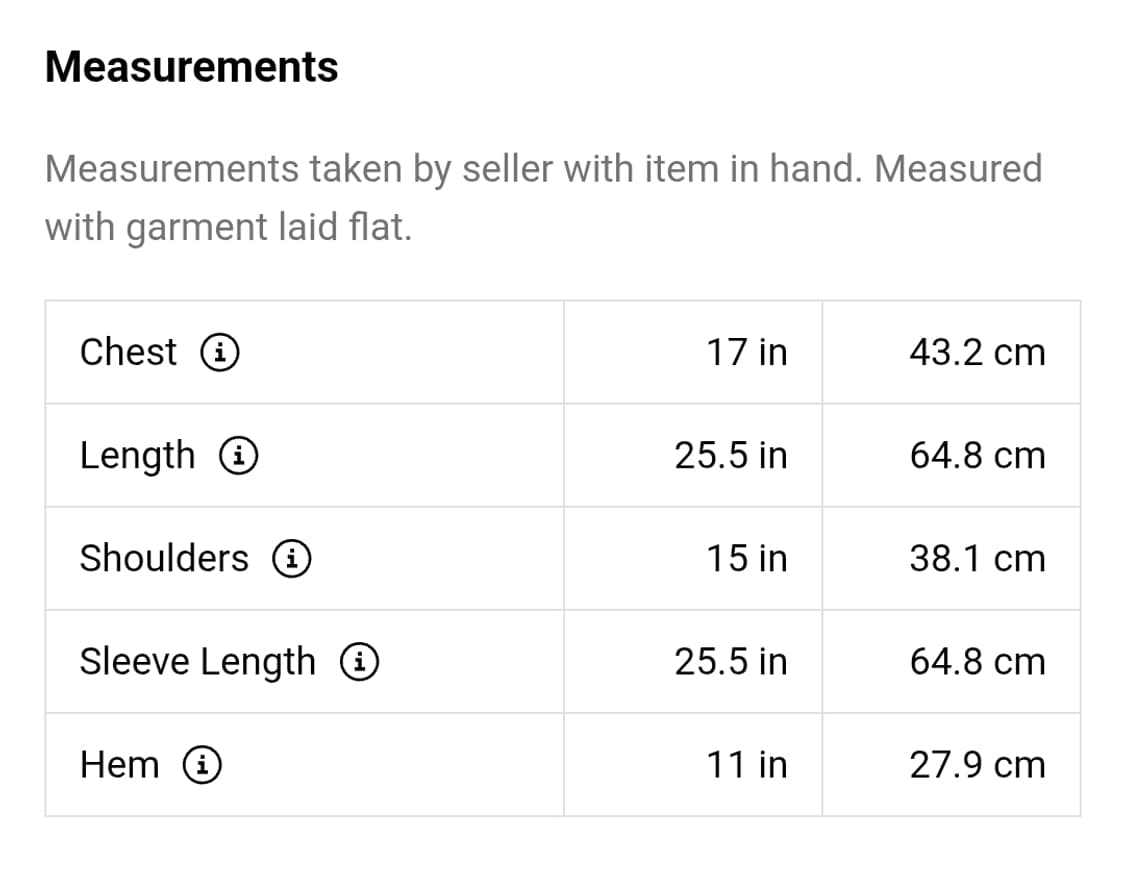Tap the Sleeve Length info icon
This screenshot has width=1125, height=880.
tap(359, 662)
